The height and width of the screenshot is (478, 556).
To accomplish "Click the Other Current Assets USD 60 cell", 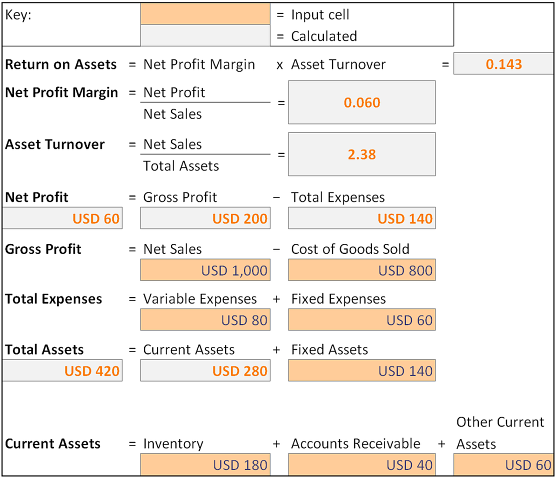I will point(504,465).
